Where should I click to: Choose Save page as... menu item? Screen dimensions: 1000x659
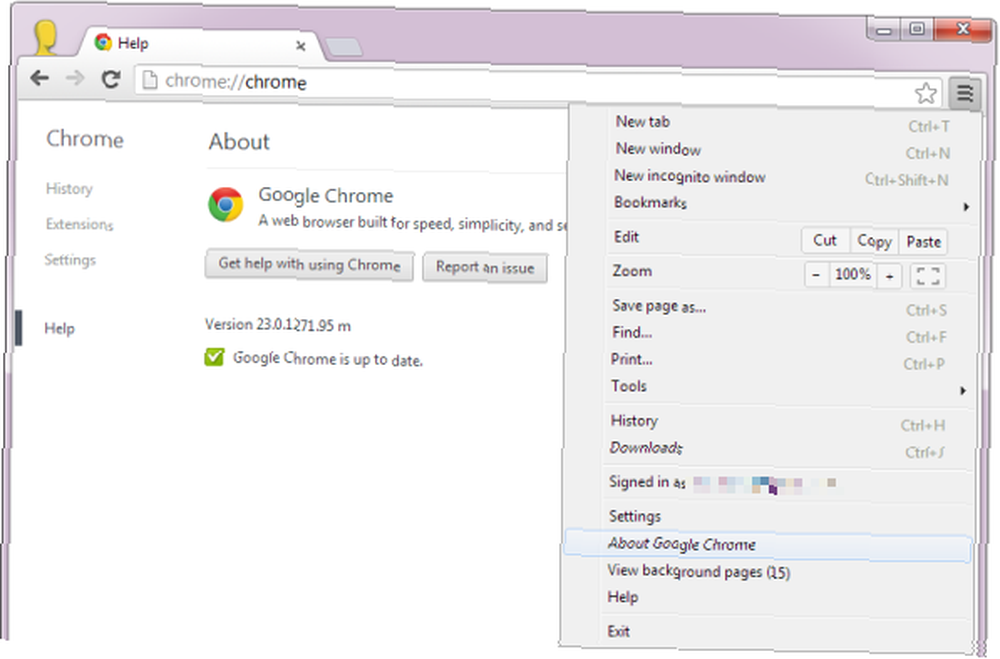(788, 307)
